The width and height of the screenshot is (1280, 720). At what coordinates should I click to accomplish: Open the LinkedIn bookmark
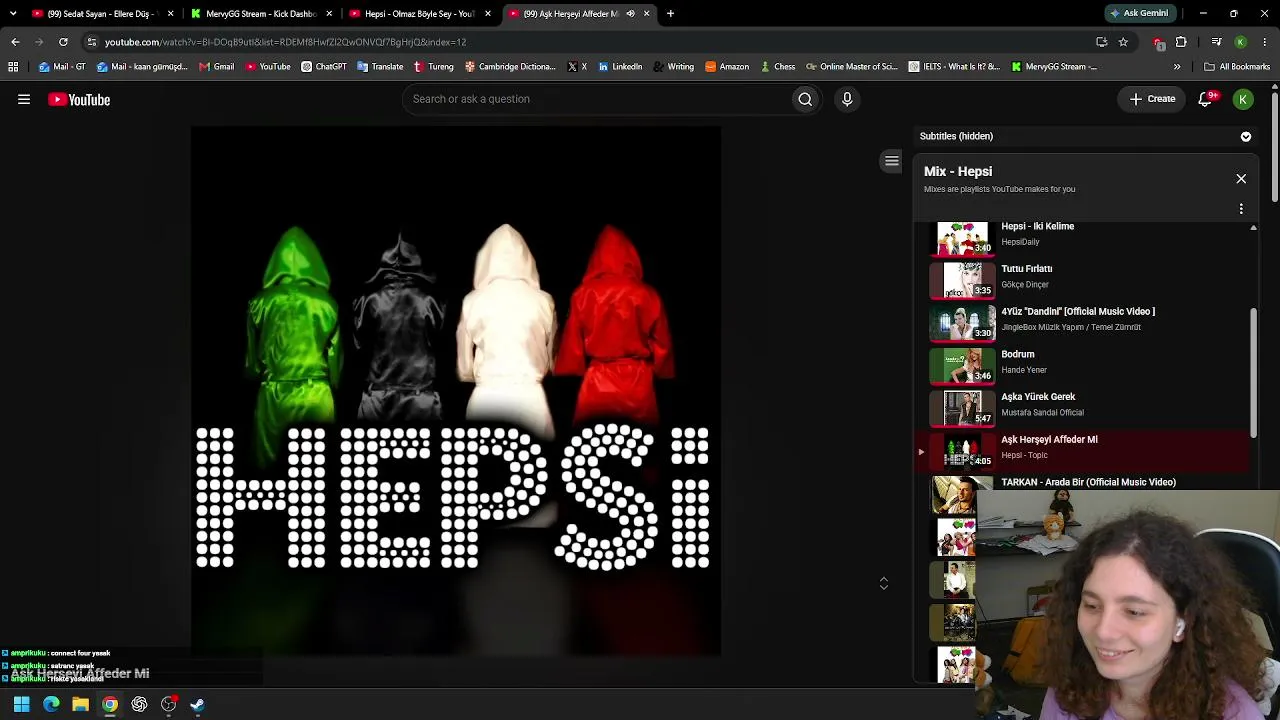620,67
